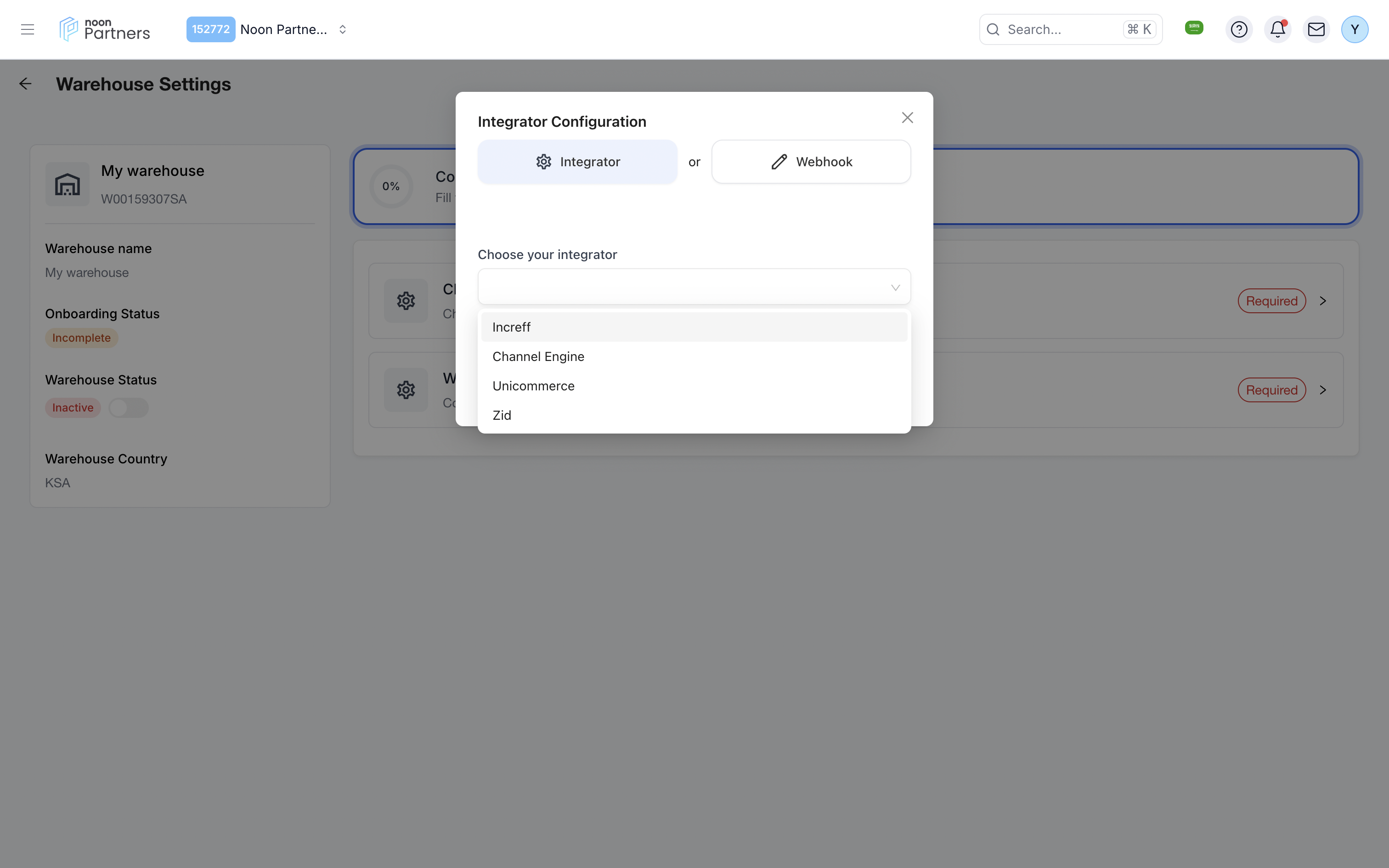Choose Zid from the list
The image size is (1389, 868).
click(694, 415)
